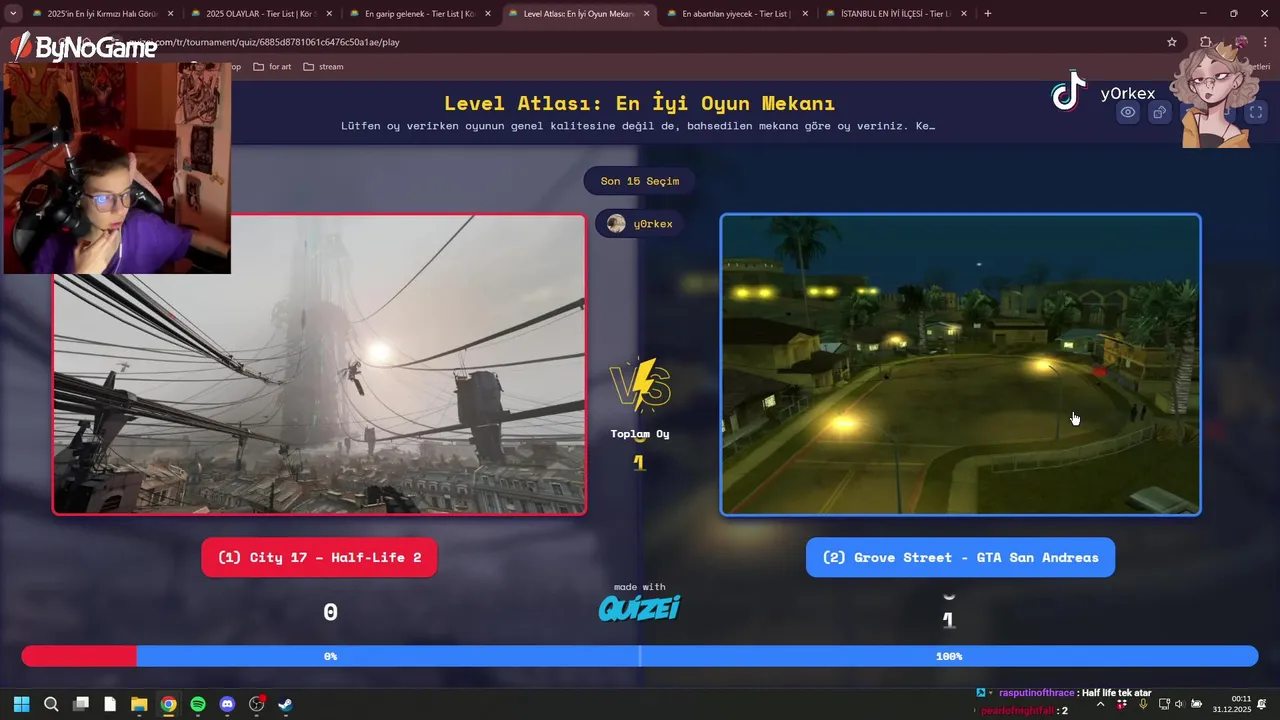Click the microphone icon in system tray
1280x720 pixels.
coord(1143,704)
